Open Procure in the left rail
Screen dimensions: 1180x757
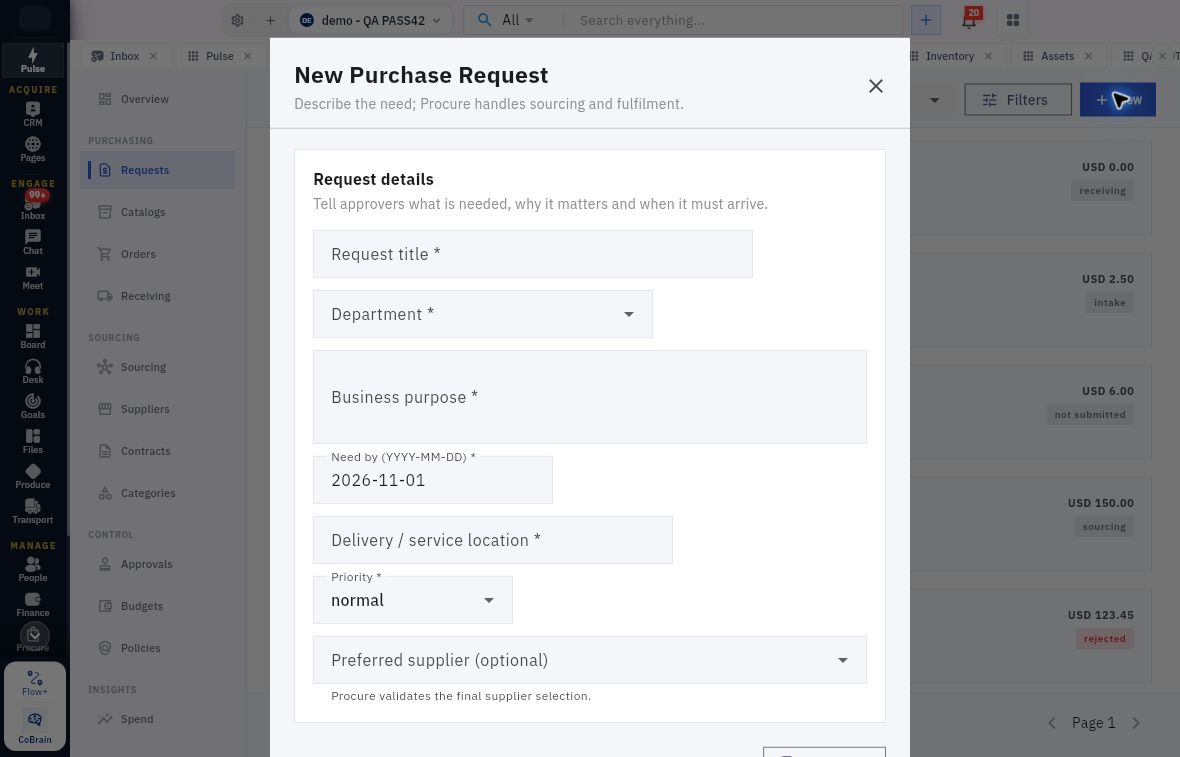32,638
